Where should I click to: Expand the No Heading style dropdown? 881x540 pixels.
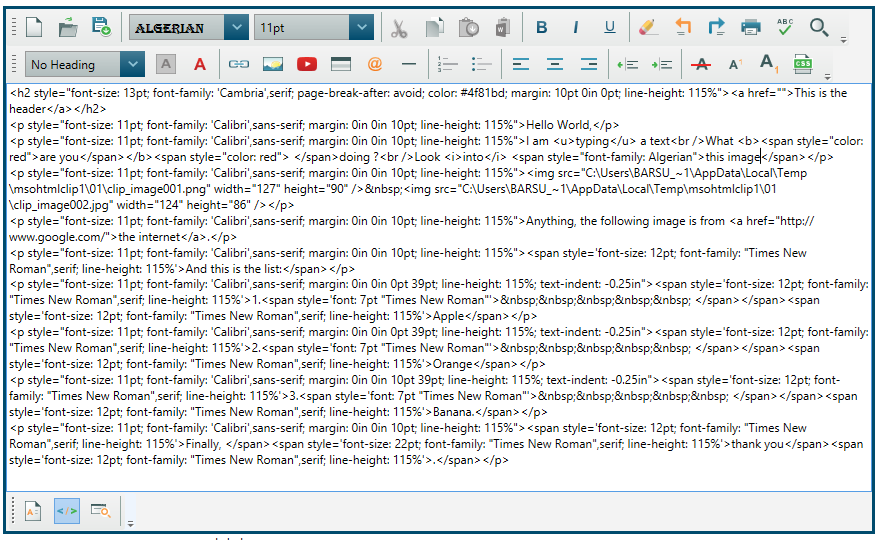tap(132, 64)
